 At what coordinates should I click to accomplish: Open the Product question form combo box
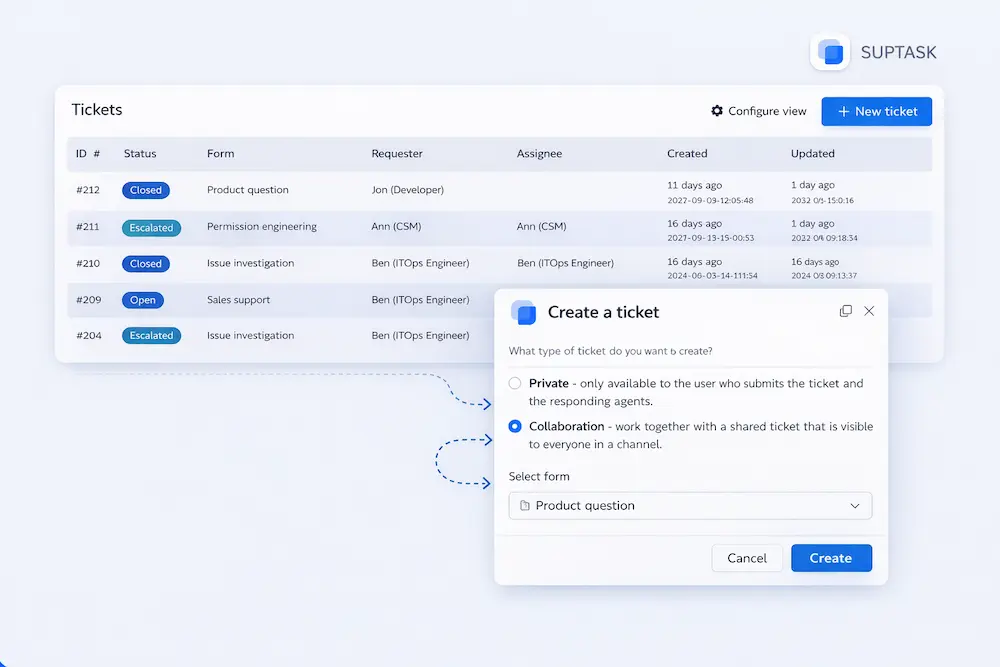(x=690, y=506)
